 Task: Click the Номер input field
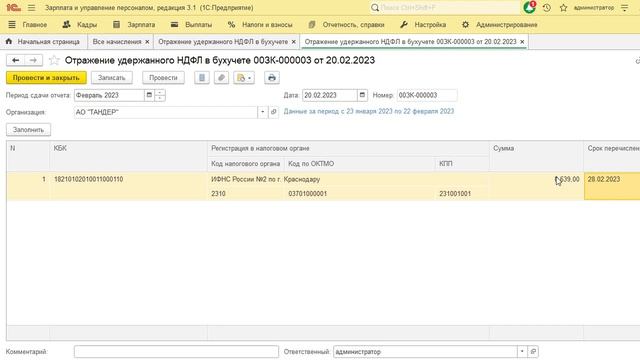click(x=427, y=95)
